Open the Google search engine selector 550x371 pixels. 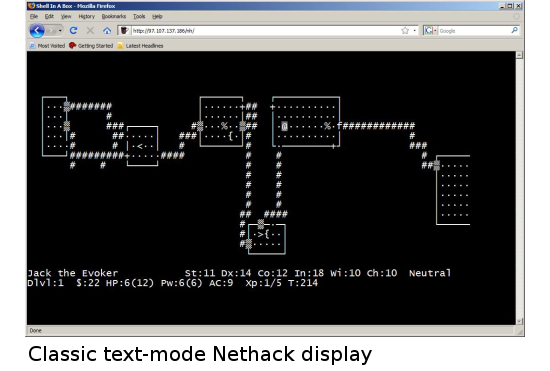click(431, 31)
